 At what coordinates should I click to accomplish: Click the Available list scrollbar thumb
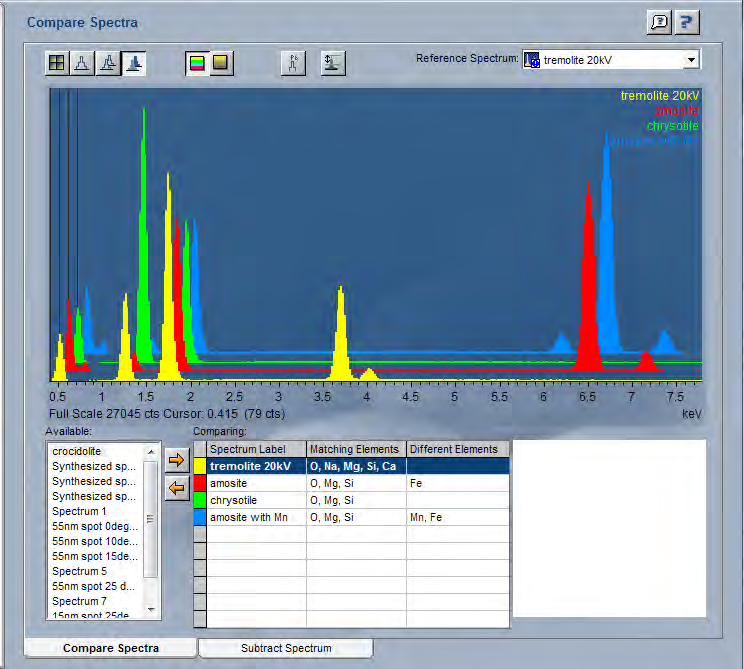(x=150, y=519)
